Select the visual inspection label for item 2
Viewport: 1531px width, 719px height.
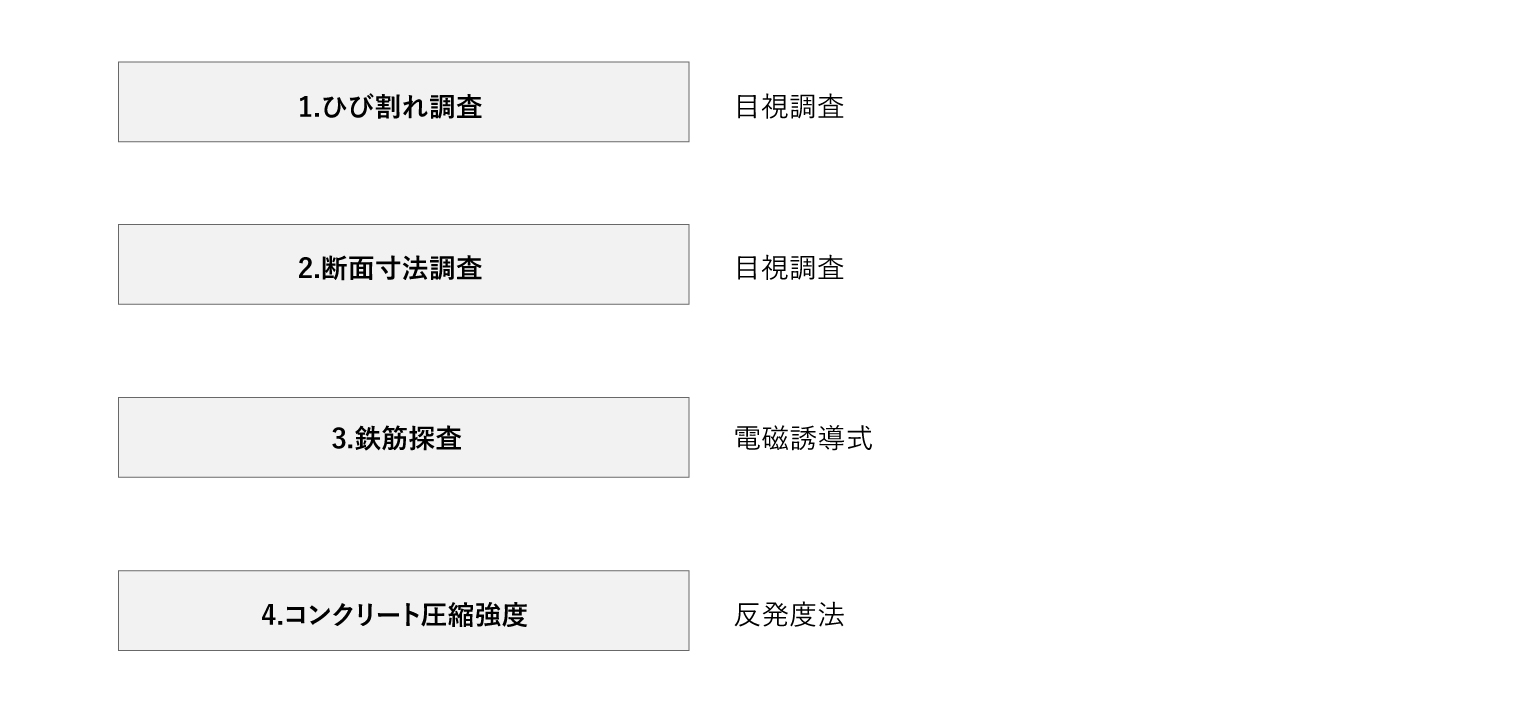tap(789, 268)
